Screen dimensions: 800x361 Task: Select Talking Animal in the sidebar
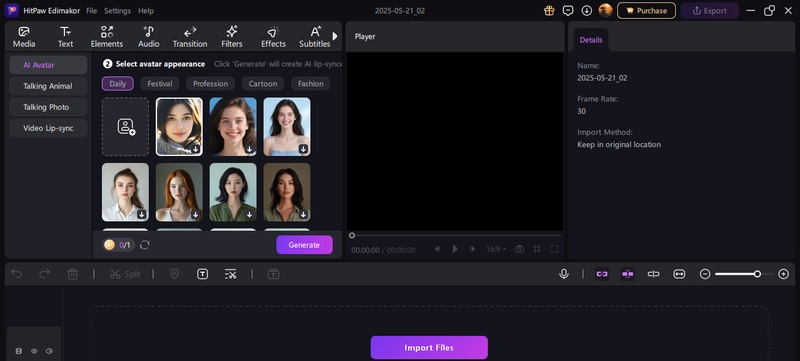[x=48, y=86]
